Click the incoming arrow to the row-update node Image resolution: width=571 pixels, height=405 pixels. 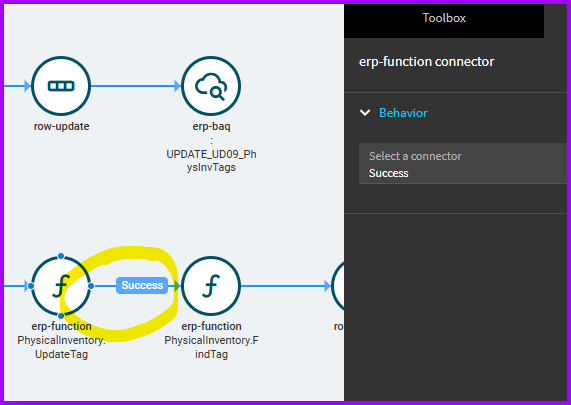17,86
